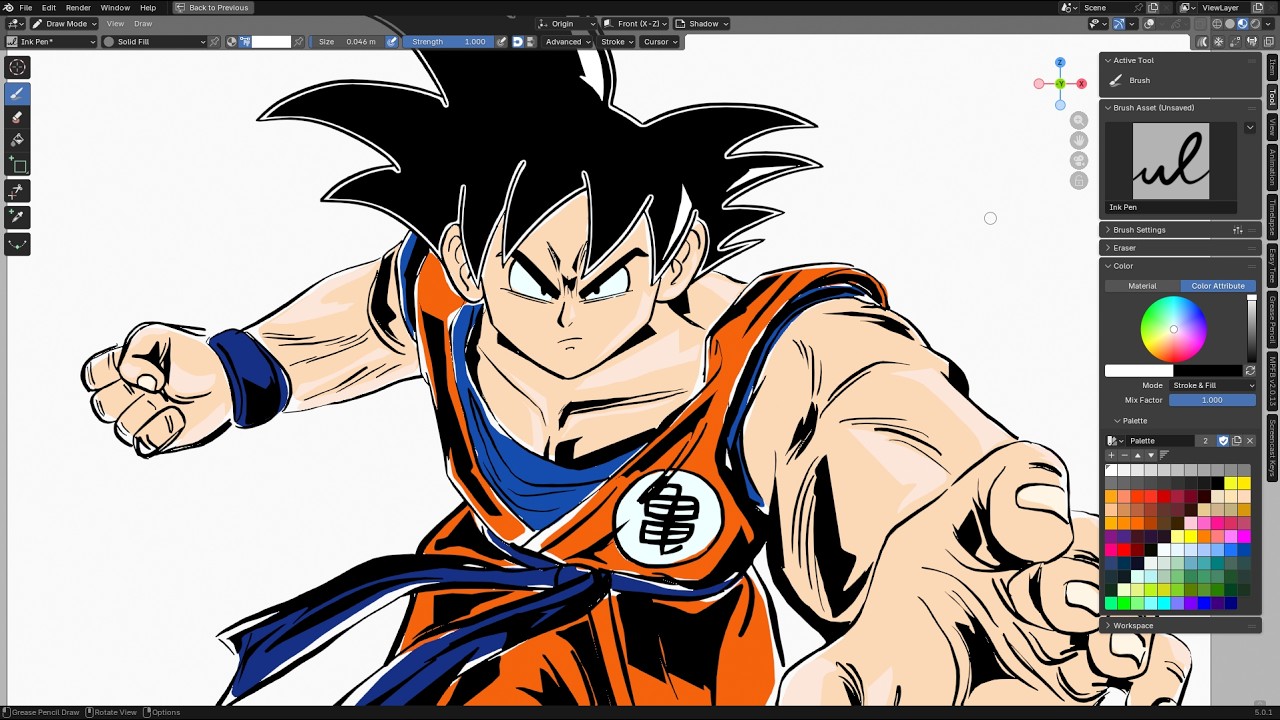
Task: Toggle the Palette fake user shield
Action: 1223,441
